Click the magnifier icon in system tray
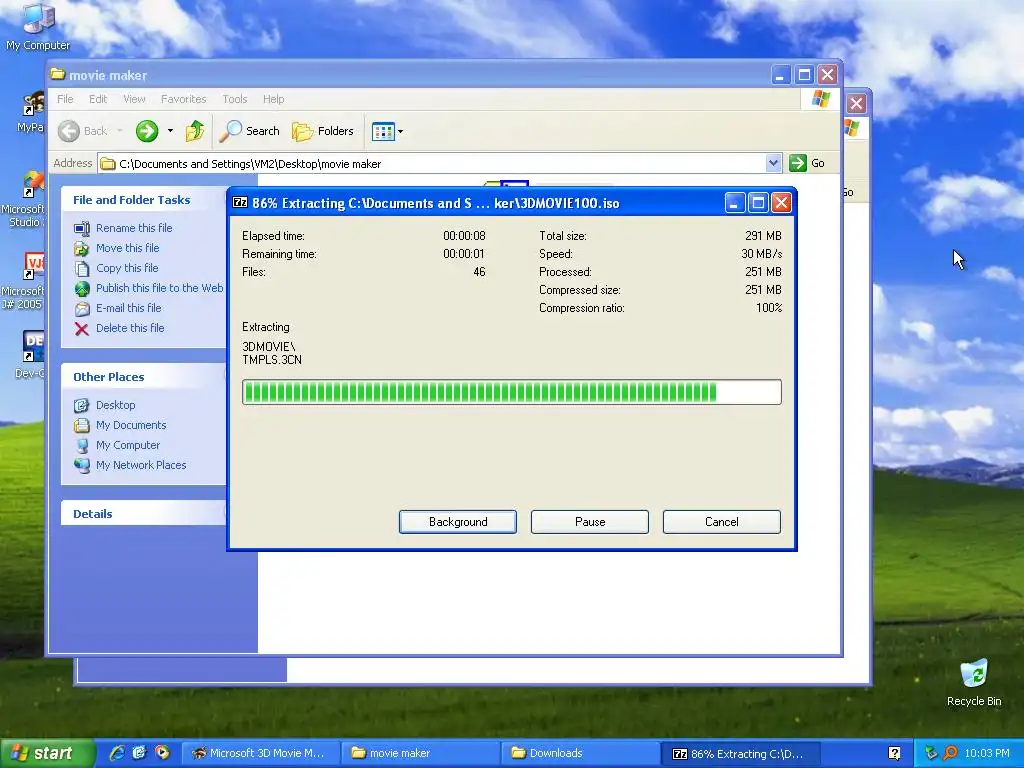This screenshot has width=1024, height=768. point(950,754)
